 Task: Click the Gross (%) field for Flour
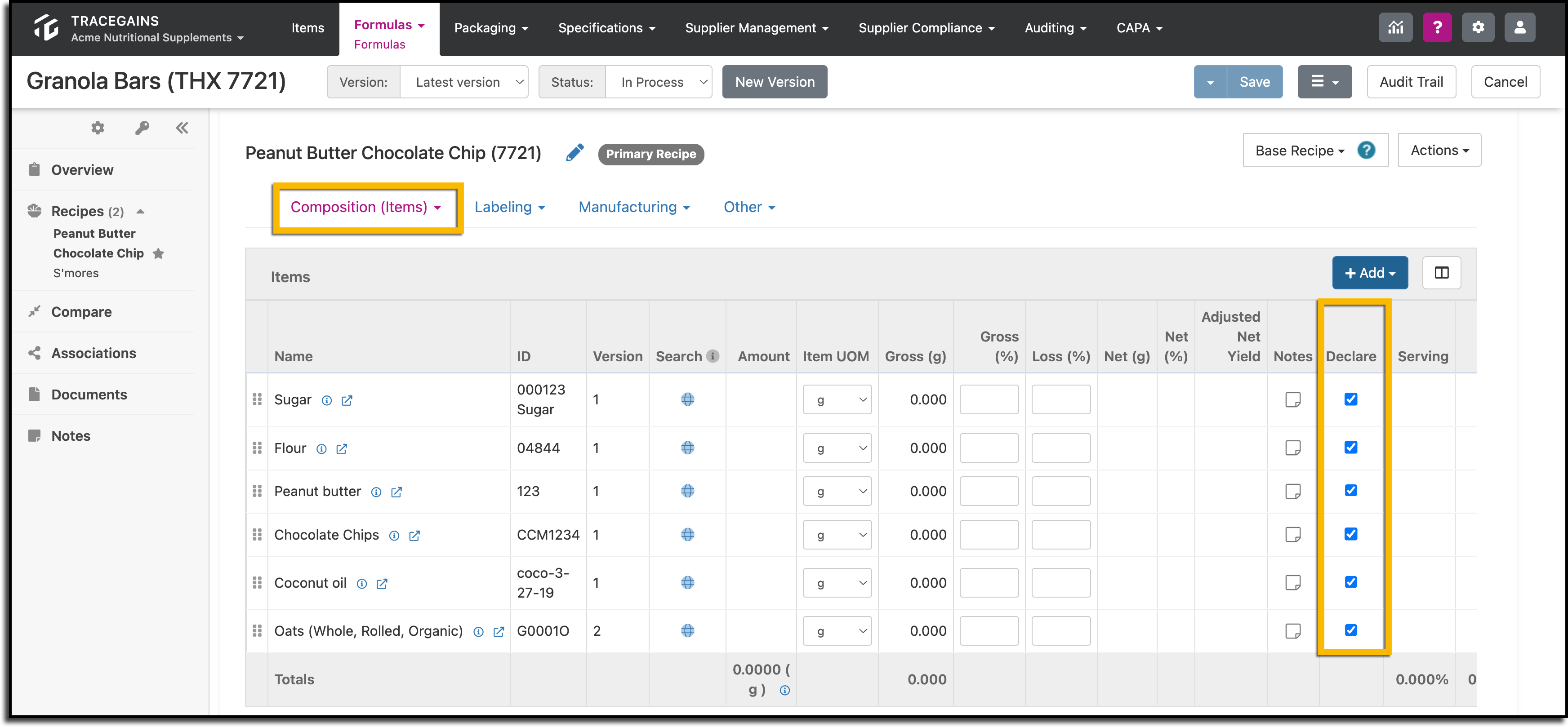click(x=989, y=448)
